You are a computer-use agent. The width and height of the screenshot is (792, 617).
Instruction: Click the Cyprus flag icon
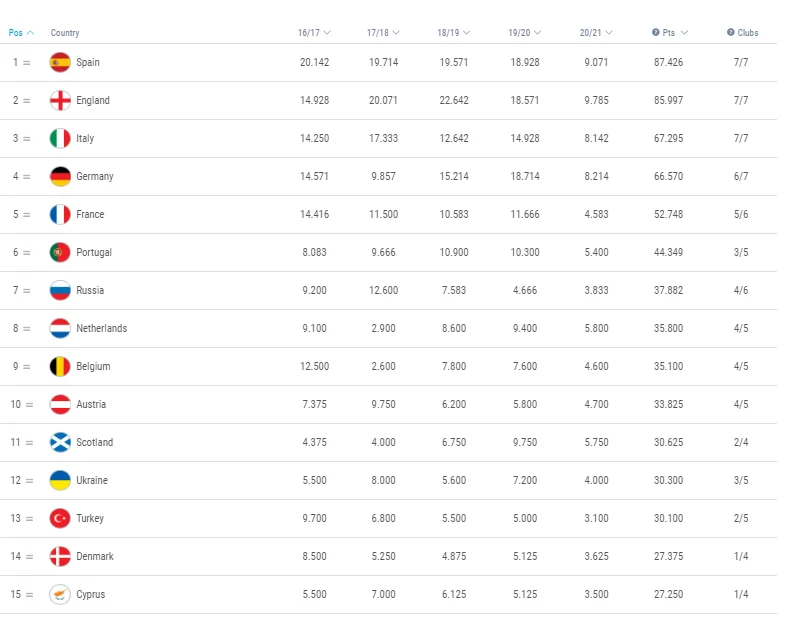pos(60,594)
